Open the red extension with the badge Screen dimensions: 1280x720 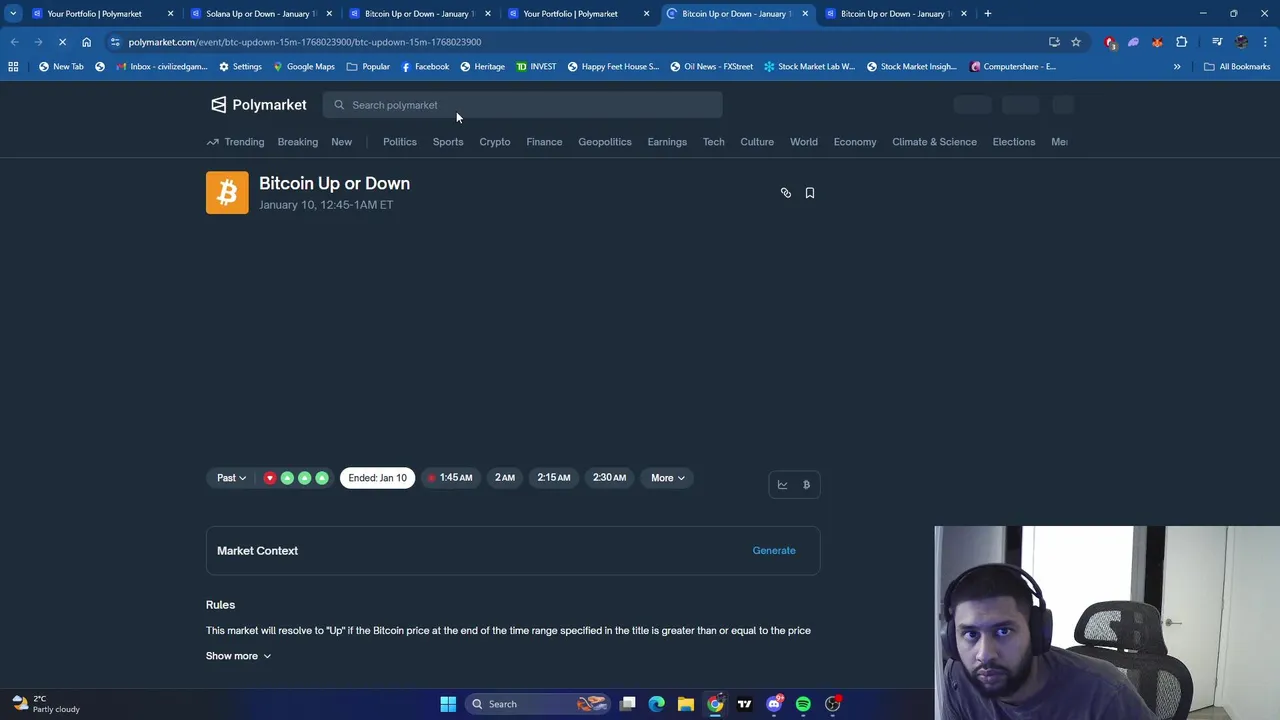1110,42
